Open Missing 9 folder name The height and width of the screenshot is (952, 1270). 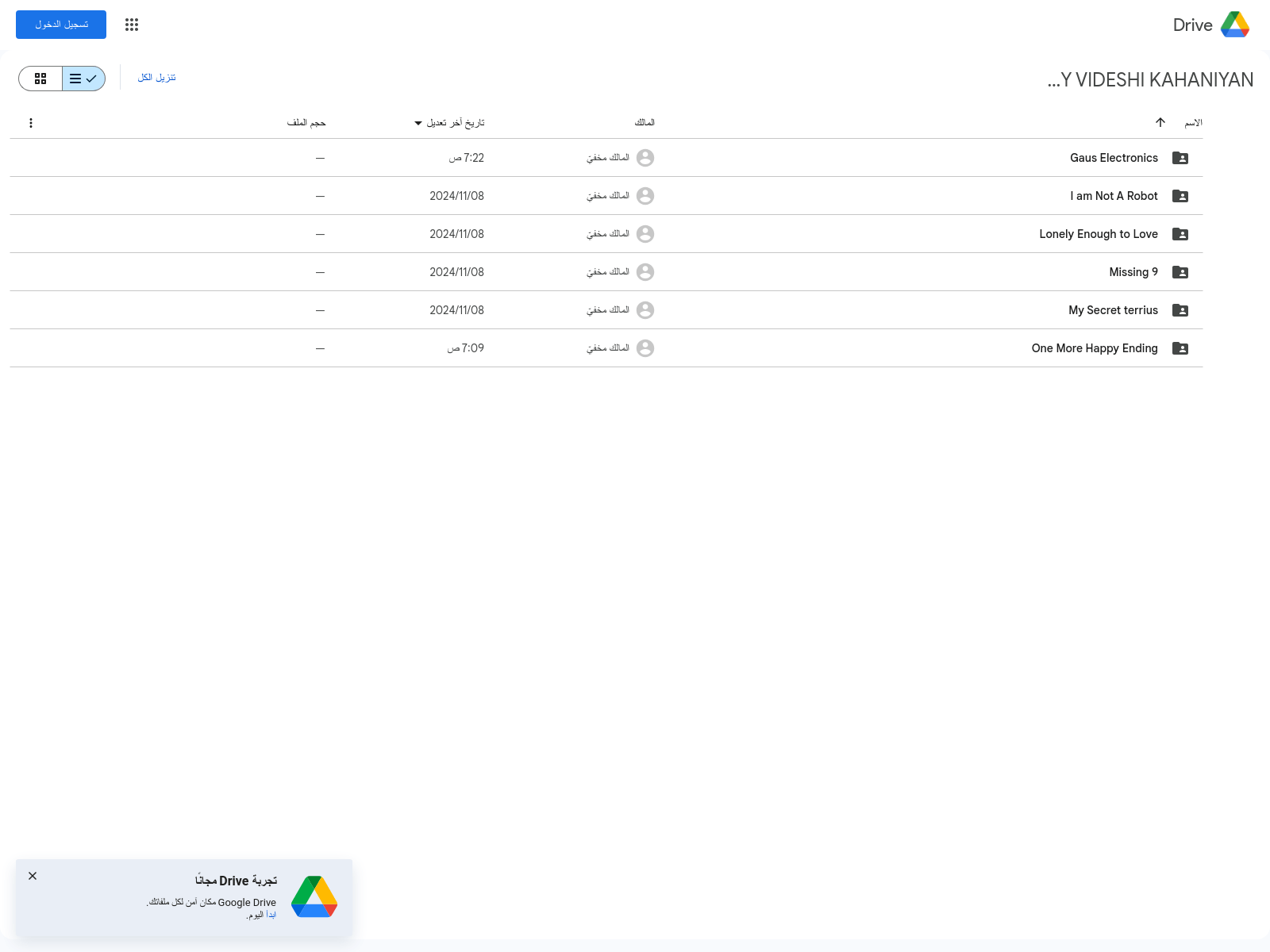click(1133, 272)
